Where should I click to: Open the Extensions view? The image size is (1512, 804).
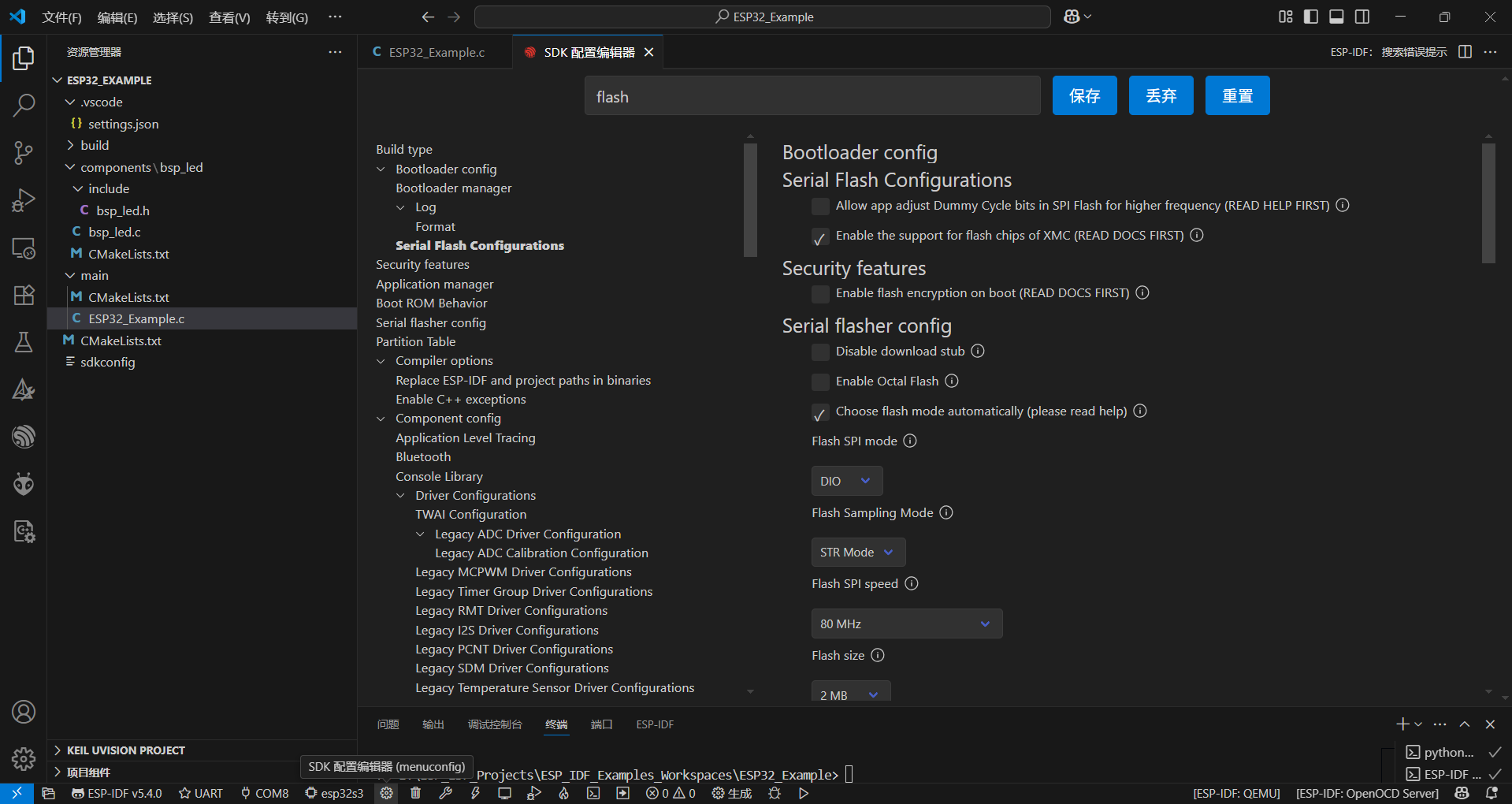pos(24,295)
